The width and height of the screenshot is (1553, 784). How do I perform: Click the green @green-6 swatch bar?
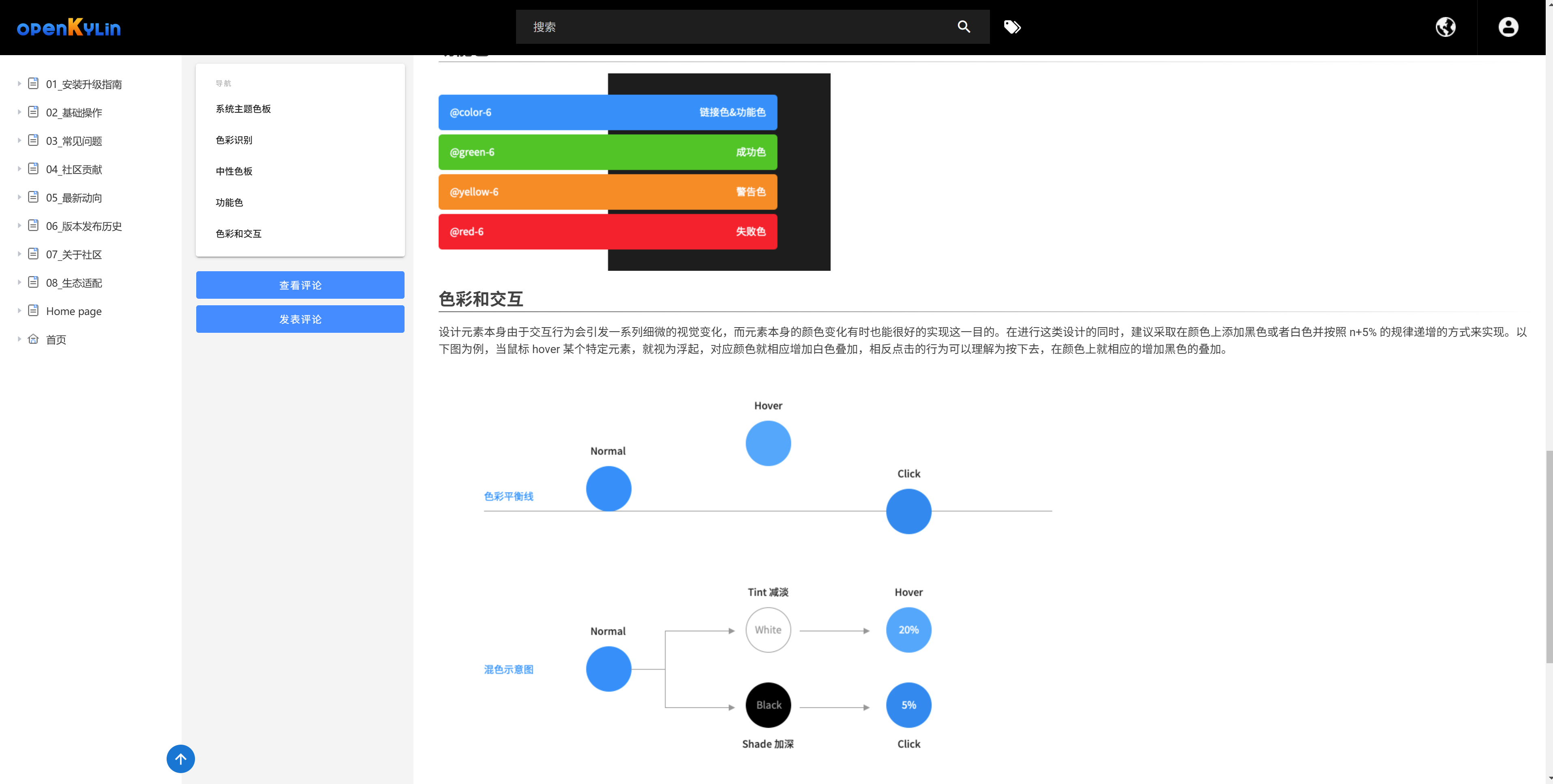click(608, 152)
